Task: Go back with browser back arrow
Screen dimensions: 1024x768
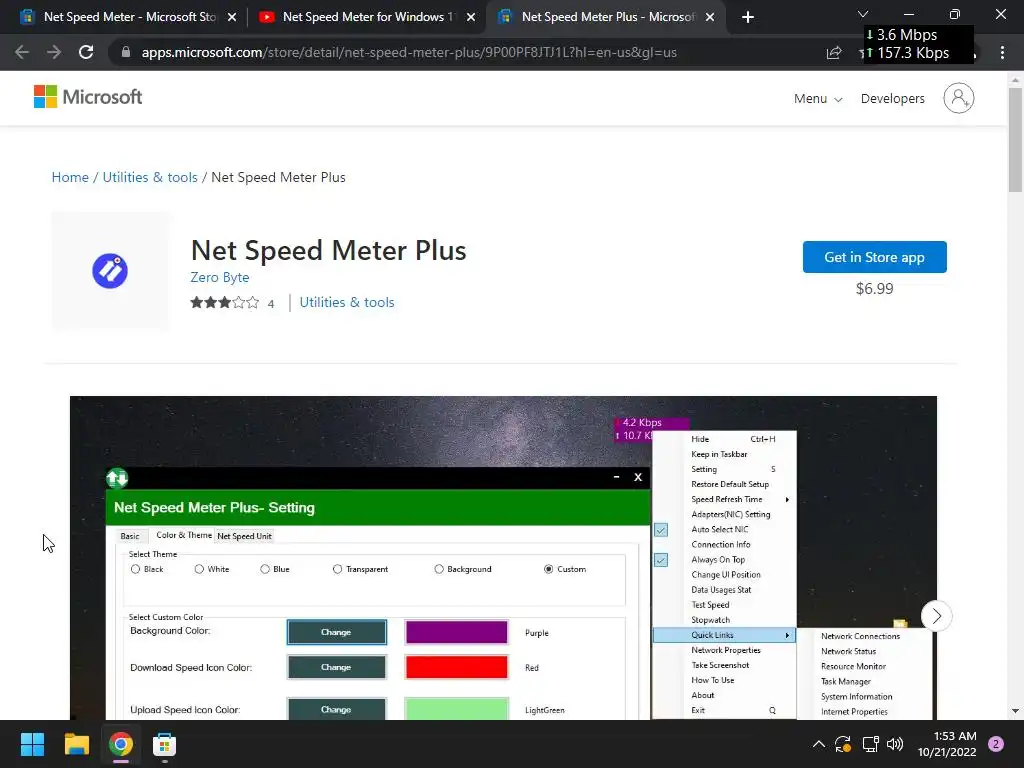Action: point(22,52)
